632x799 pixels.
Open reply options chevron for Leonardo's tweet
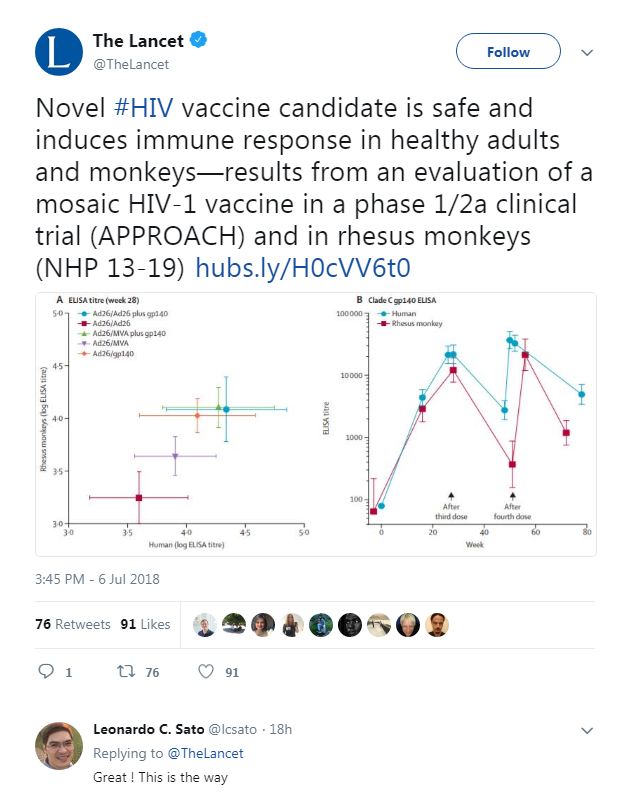pyautogui.click(x=587, y=731)
